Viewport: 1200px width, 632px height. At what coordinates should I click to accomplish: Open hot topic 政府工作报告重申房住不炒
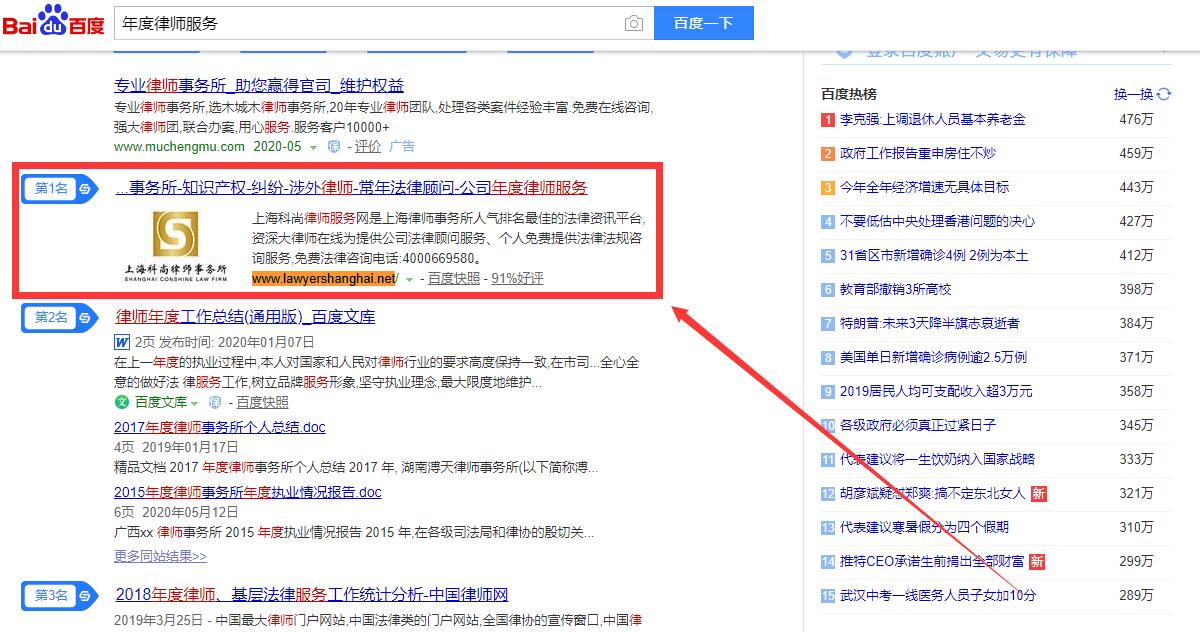(x=918, y=153)
